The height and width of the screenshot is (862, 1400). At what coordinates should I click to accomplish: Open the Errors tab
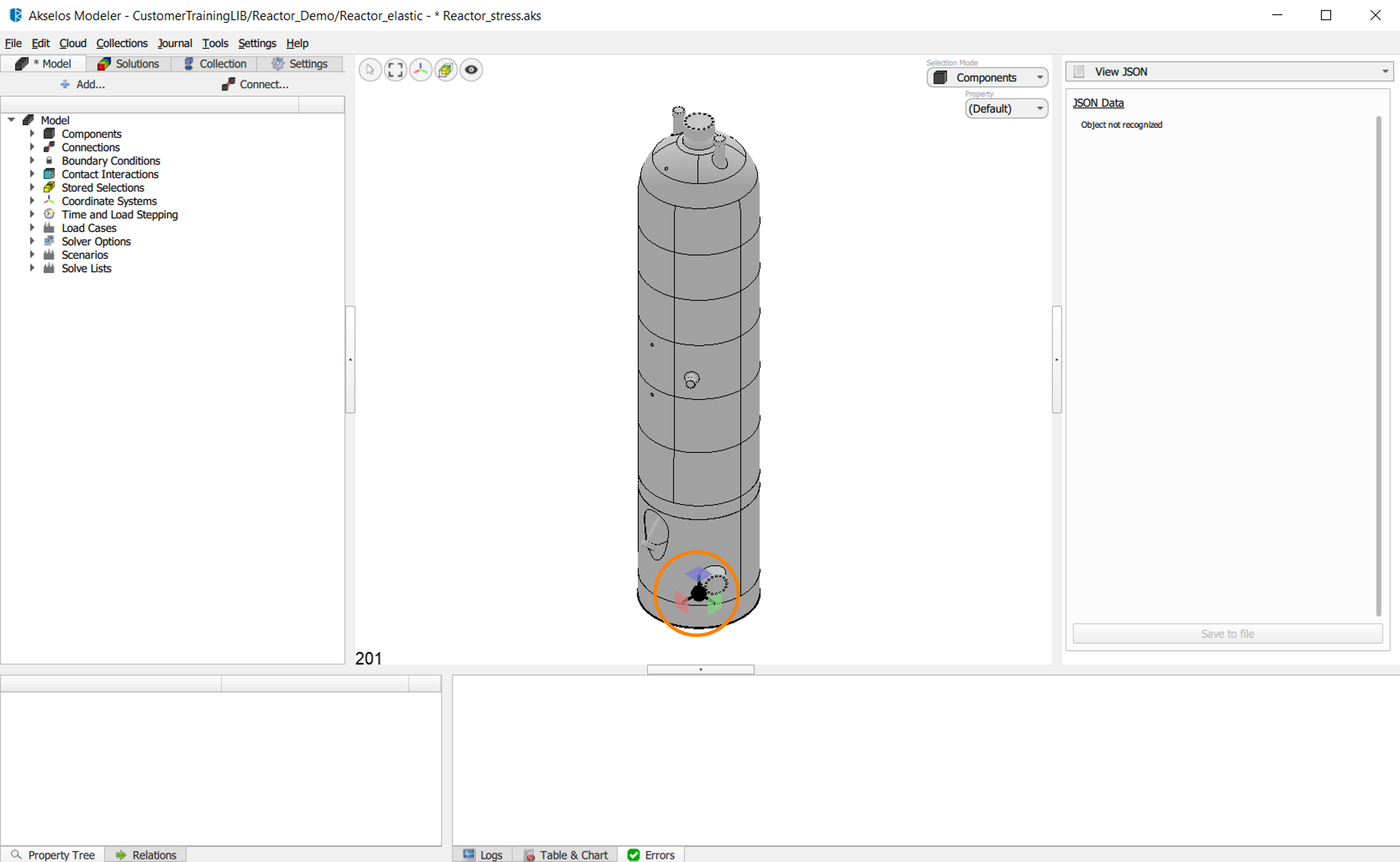tap(651, 855)
